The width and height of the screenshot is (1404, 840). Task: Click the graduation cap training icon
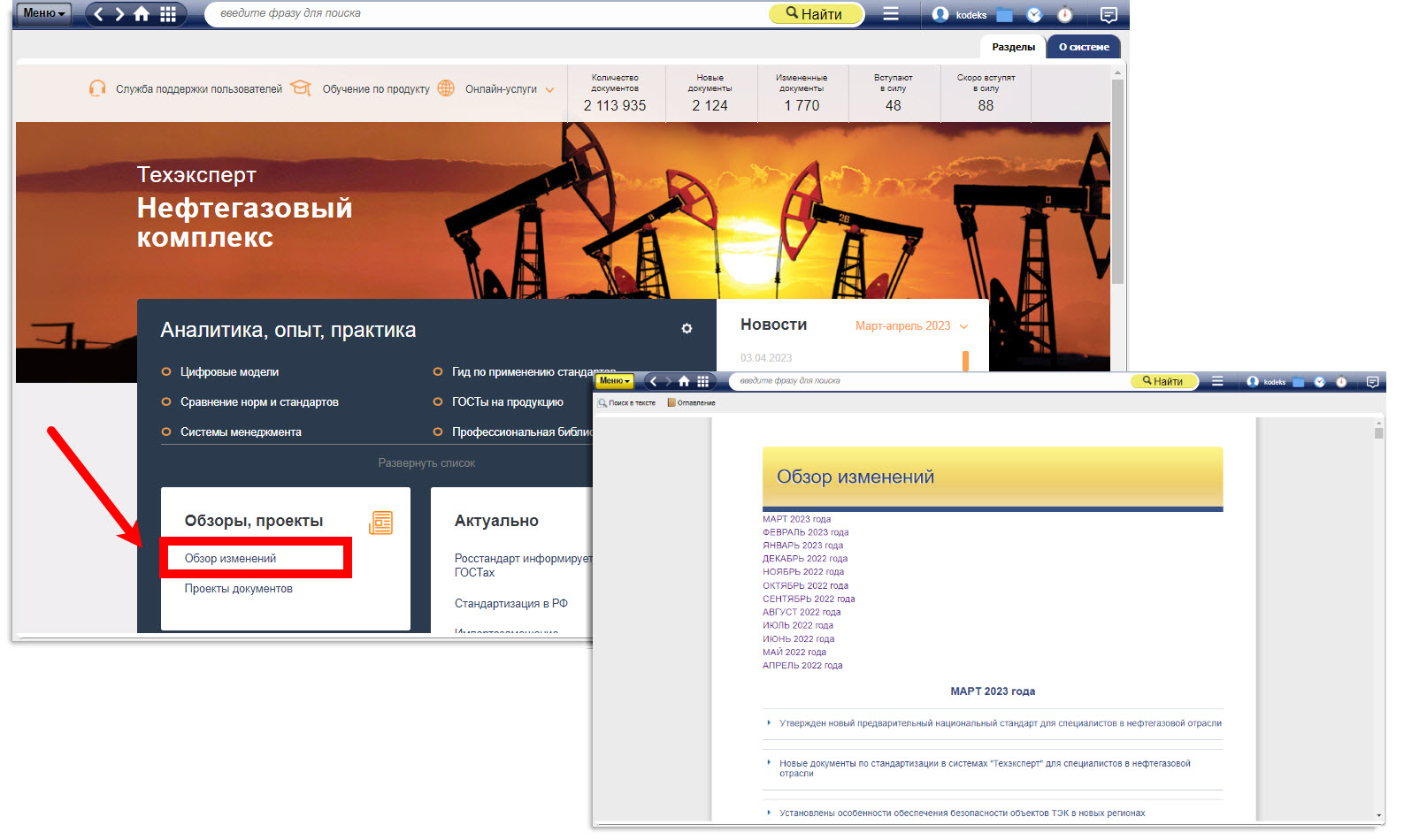click(x=301, y=88)
